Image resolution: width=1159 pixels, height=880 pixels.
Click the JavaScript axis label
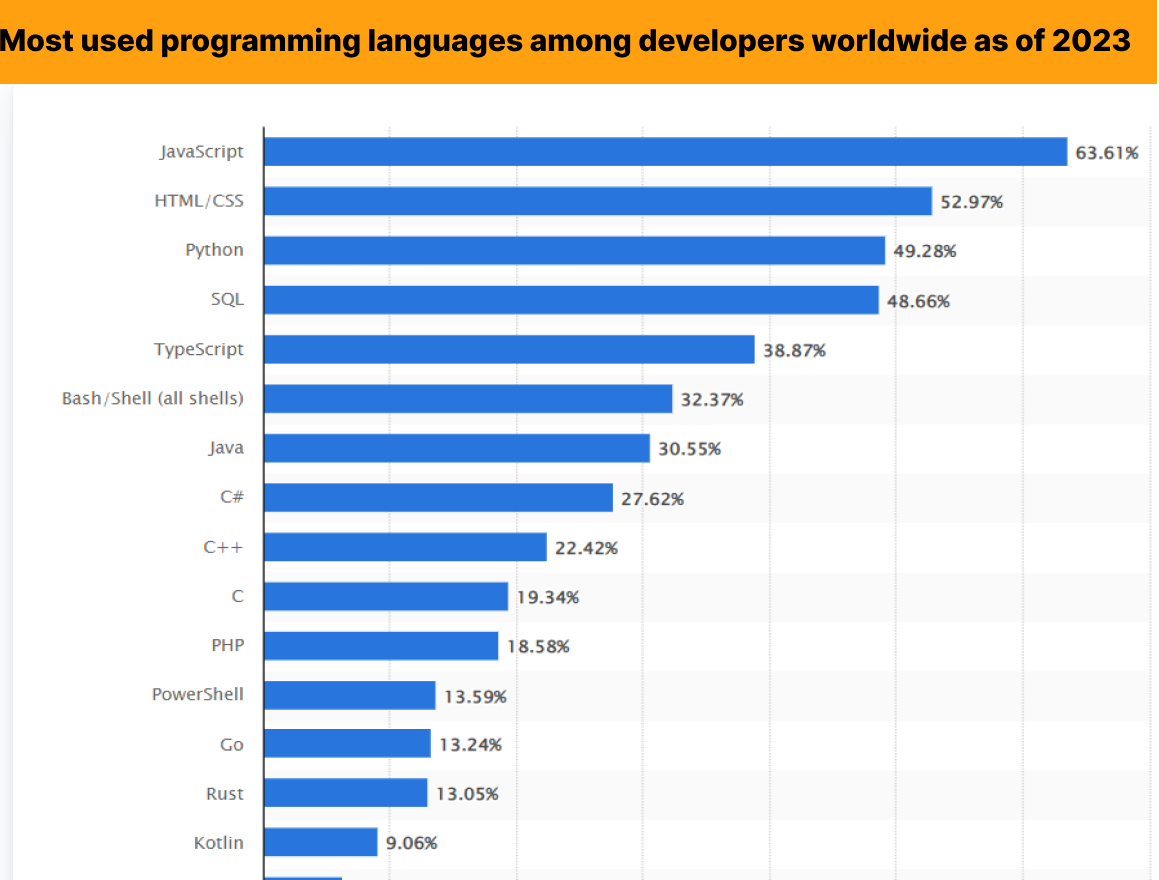pos(201,151)
